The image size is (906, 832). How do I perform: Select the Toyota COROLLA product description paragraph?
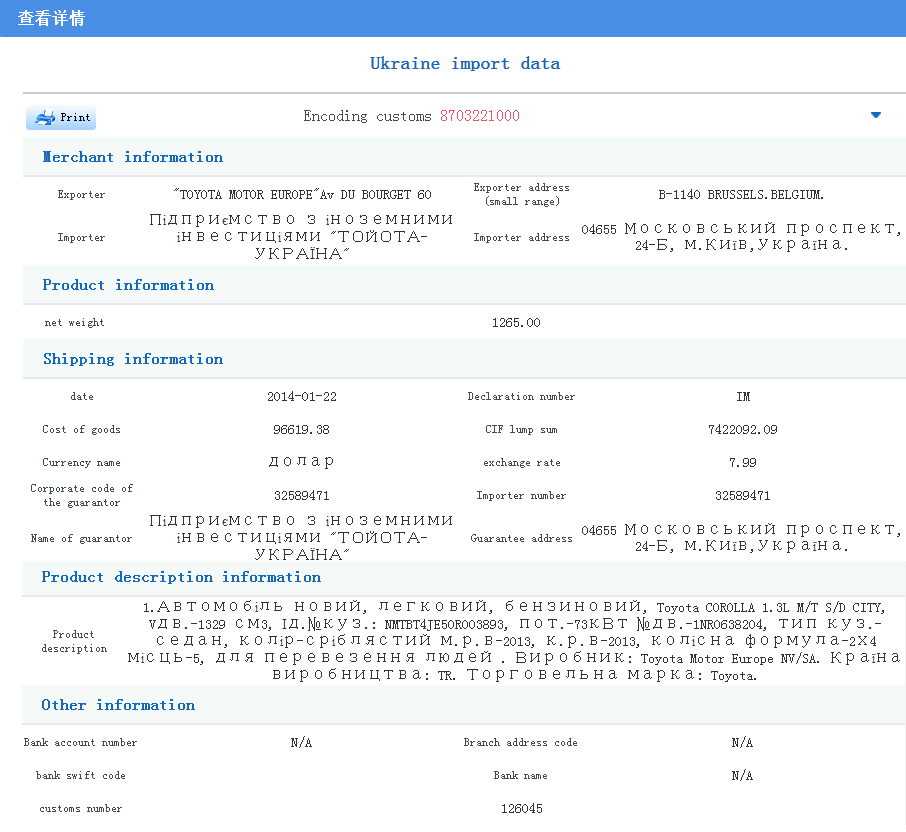514,641
